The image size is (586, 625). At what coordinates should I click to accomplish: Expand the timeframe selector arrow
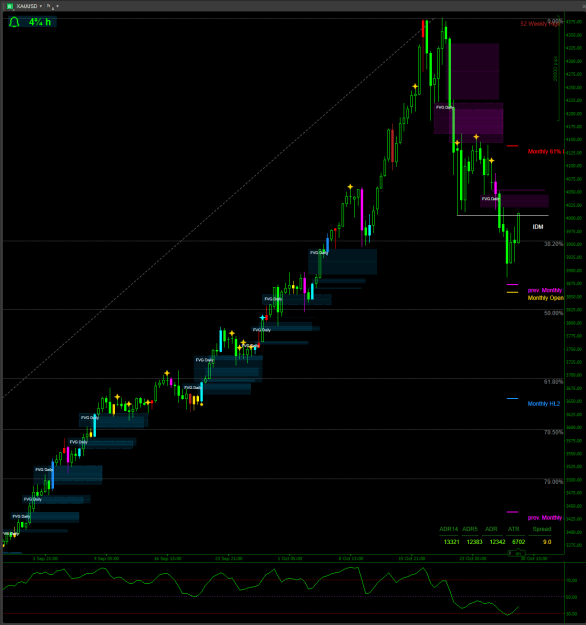57,6
